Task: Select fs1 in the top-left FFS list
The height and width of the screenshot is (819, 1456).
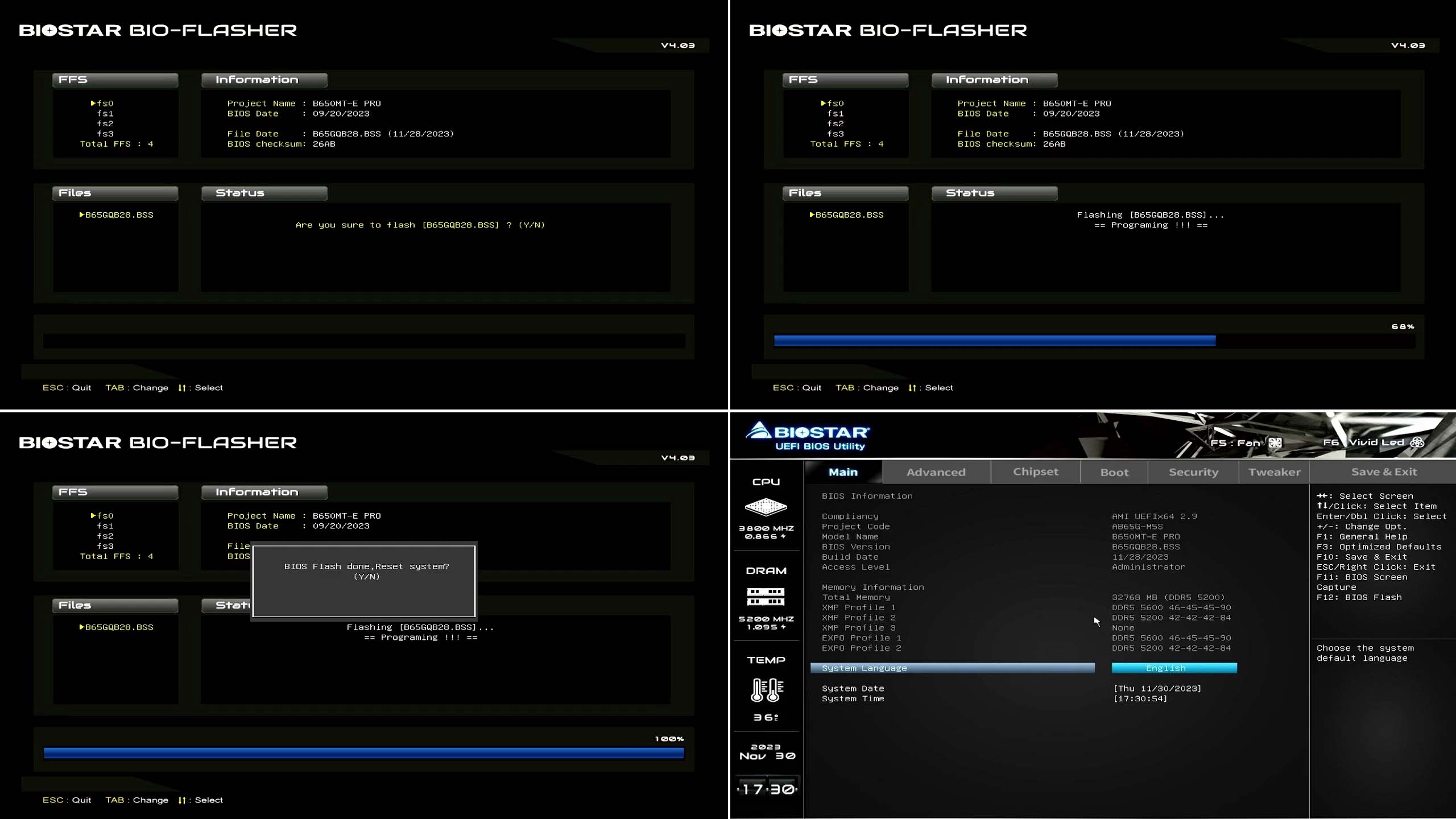Action: click(x=105, y=114)
